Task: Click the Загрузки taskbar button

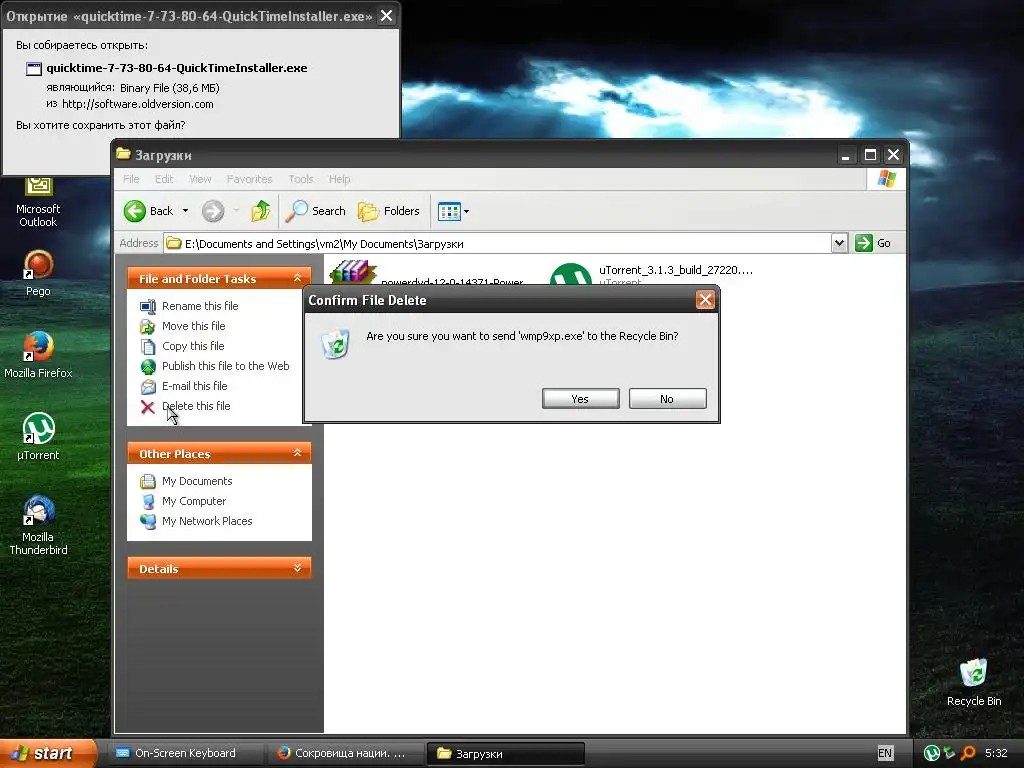Action: pyautogui.click(x=505, y=753)
